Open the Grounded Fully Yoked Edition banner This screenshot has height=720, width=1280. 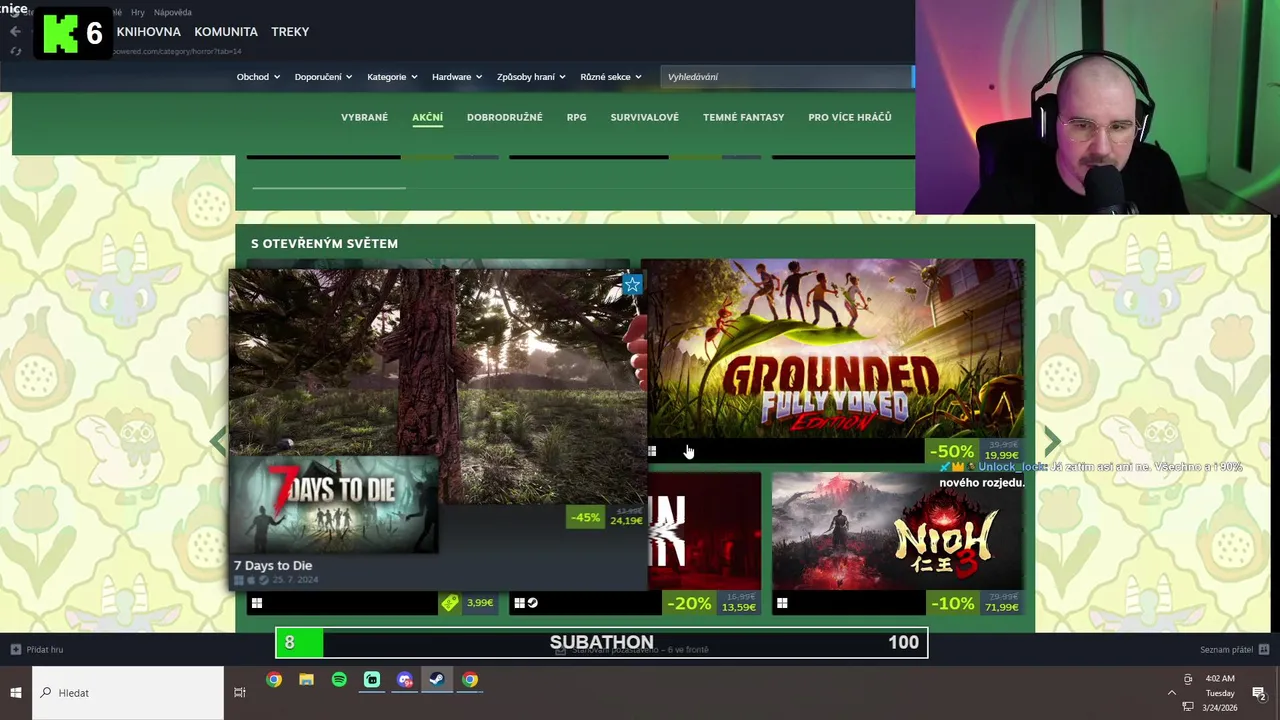point(836,348)
